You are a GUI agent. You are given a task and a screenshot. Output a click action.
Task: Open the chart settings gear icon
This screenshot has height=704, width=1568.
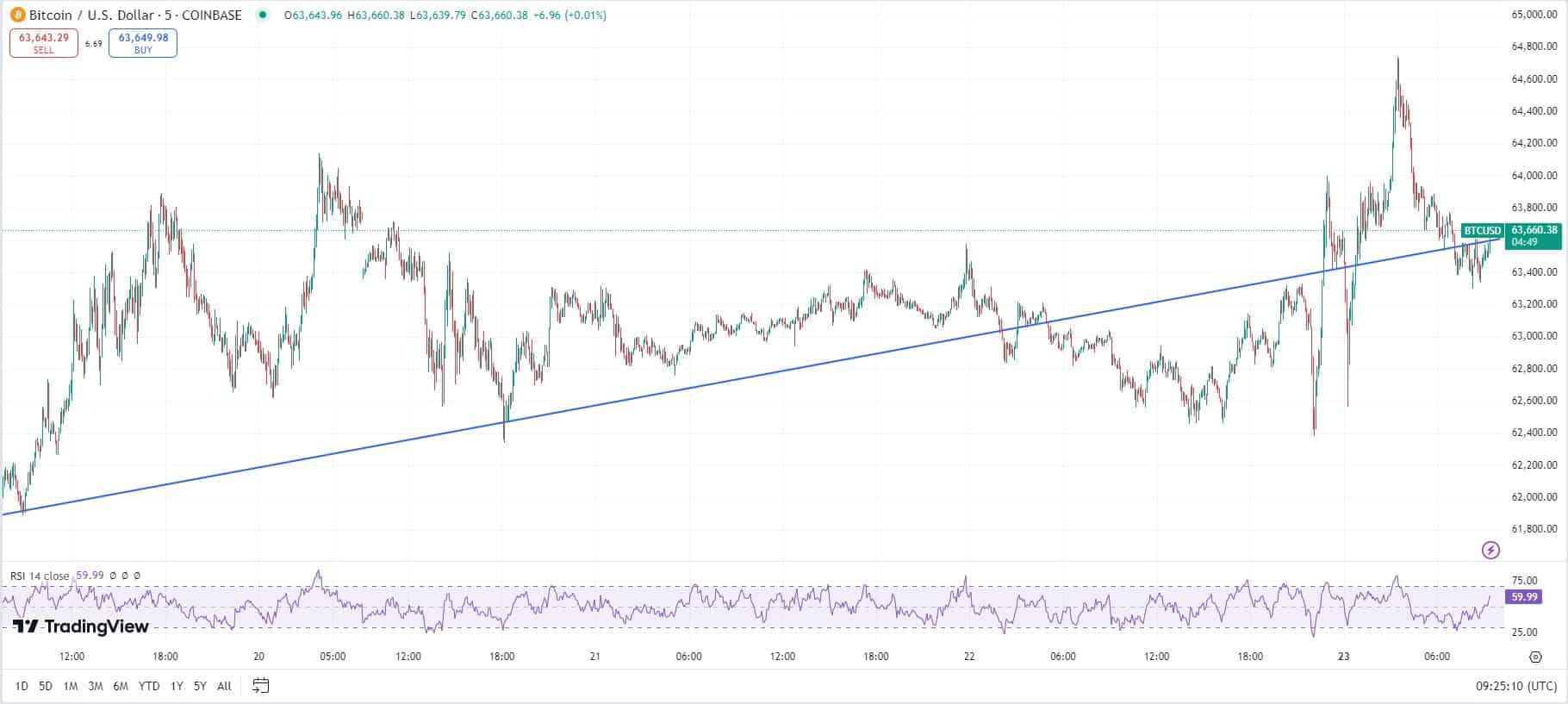pyautogui.click(x=1535, y=657)
